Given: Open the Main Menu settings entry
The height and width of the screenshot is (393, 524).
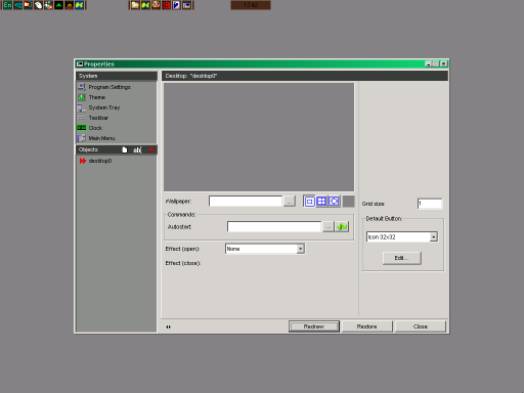Looking at the screenshot, I should 96,138.
